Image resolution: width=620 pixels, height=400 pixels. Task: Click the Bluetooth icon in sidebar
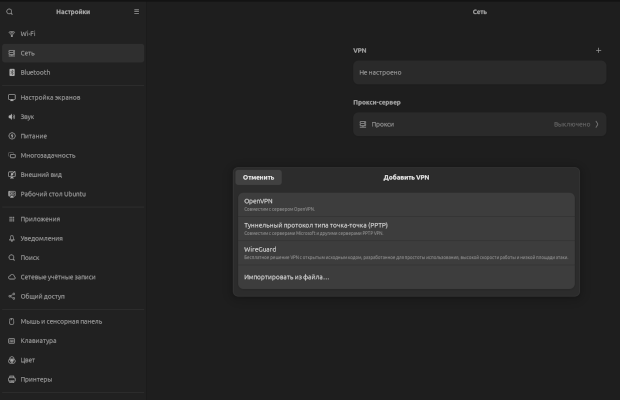pos(12,72)
